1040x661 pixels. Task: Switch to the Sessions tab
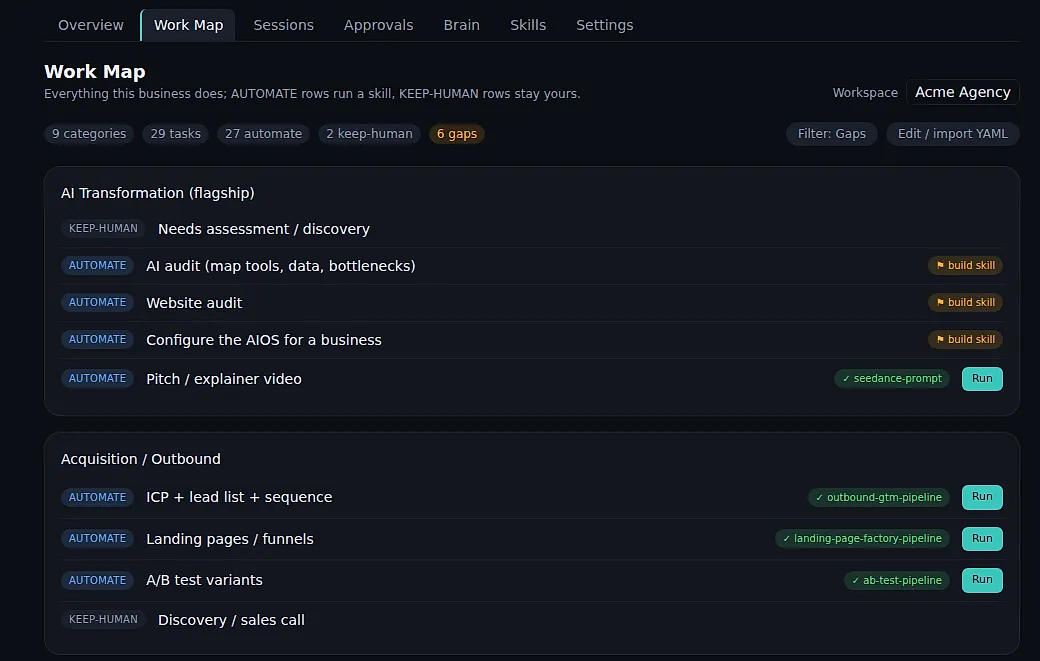tap(283, 25)
